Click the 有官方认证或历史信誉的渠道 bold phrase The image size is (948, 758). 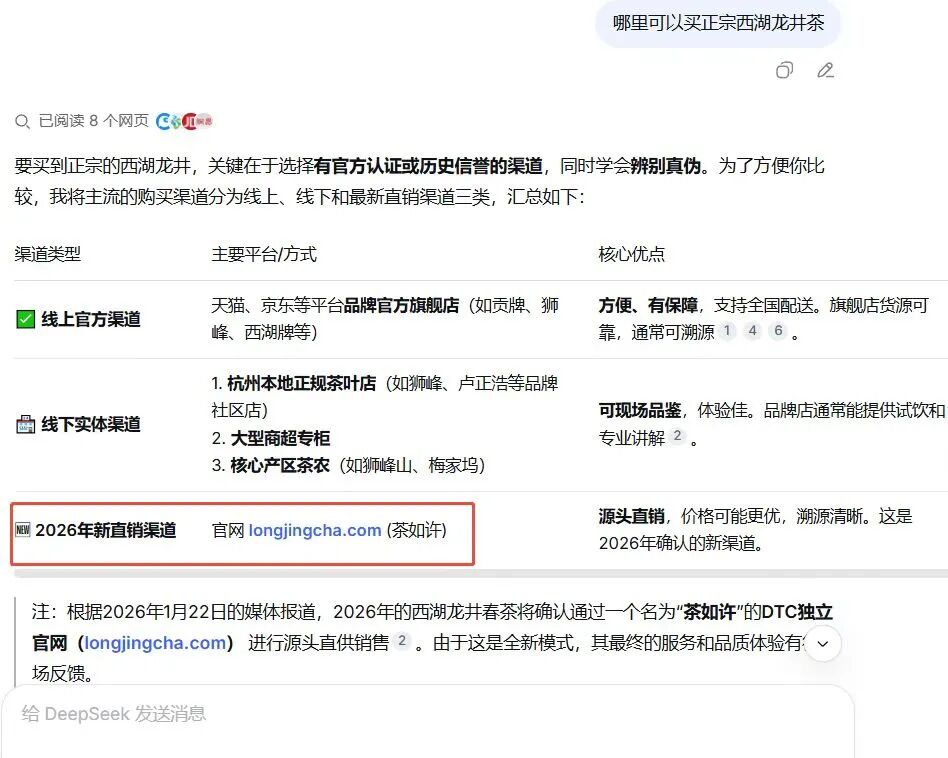pyautogui.click(x=428, y=166)
